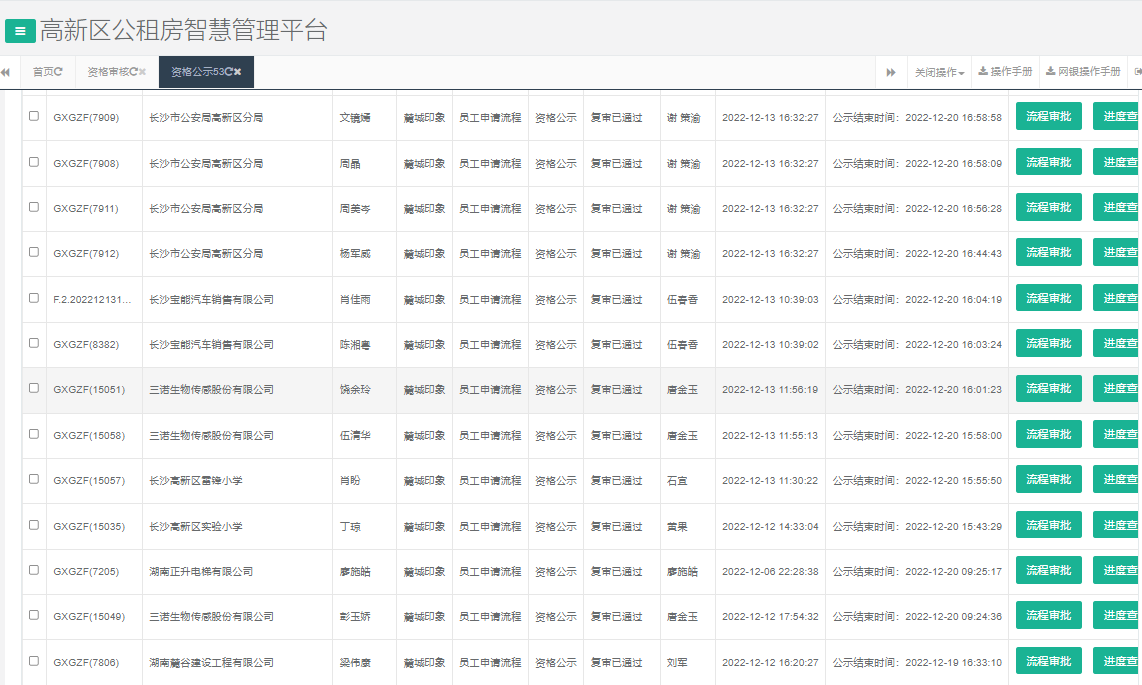The height and width of the screenshot is (685, 1142).
Task: Check the checkbox for row GXGZF(8382)
Action: coord(33,343)
